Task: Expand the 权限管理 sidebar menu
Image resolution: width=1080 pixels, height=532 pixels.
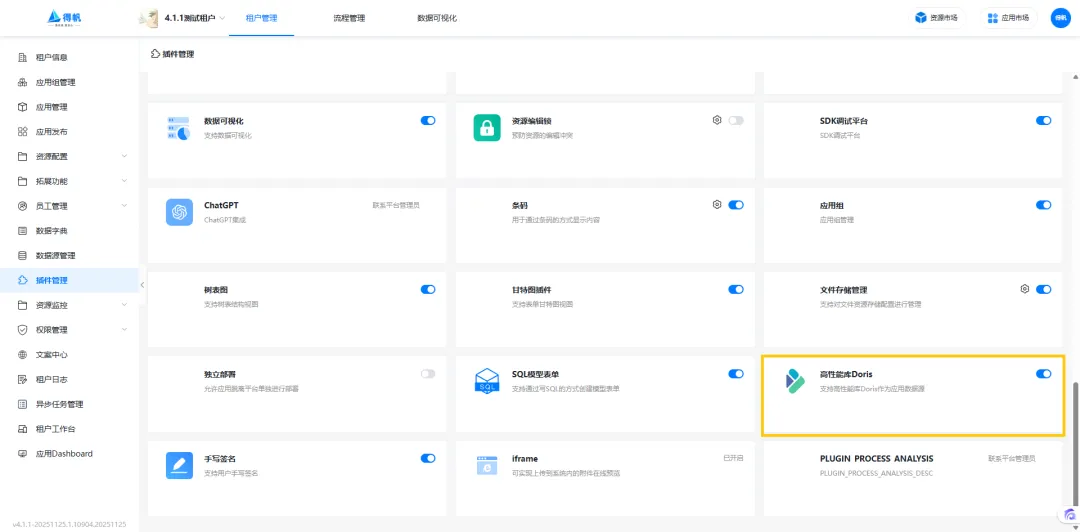Action: 125,330
